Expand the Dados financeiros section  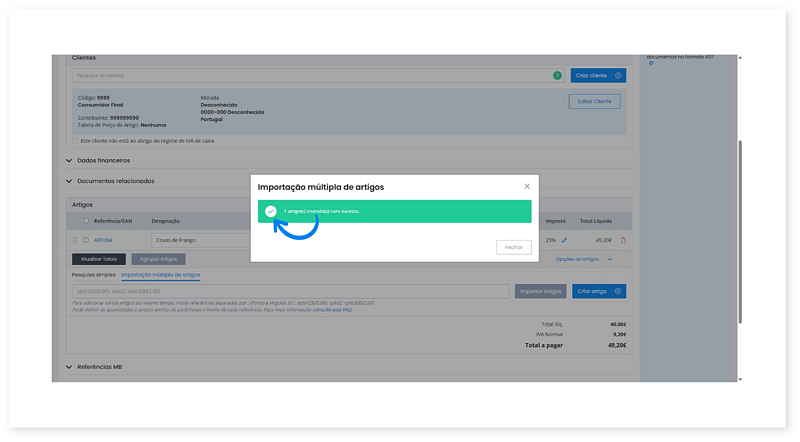click(69, 160)
